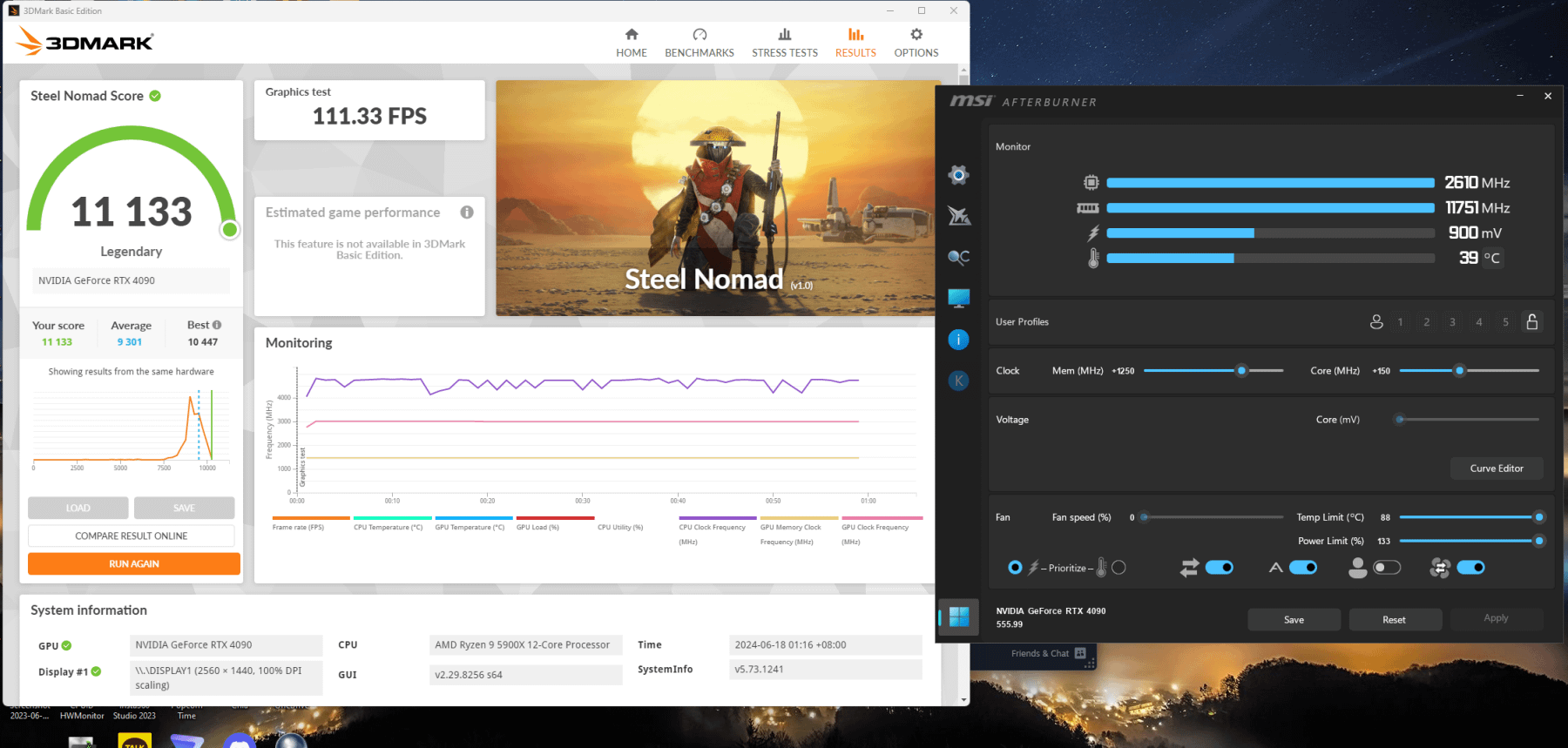Click the 3DMark logo

click(x=84, y=41)
